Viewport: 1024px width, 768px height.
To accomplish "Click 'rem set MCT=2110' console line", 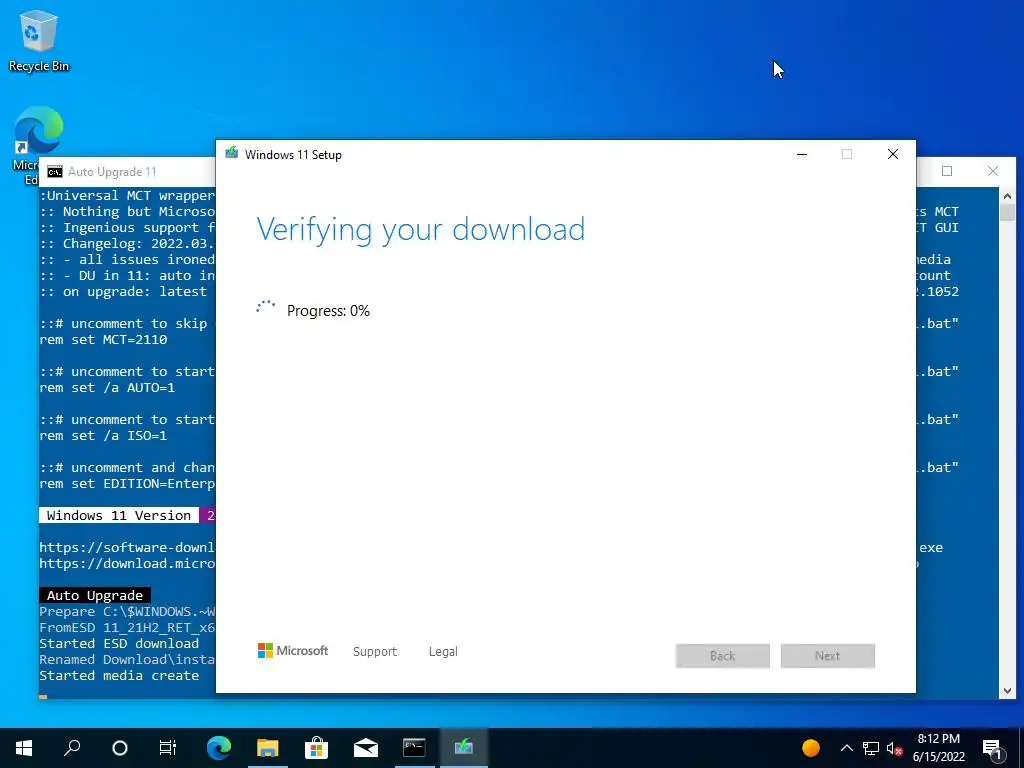I will 103,340.
